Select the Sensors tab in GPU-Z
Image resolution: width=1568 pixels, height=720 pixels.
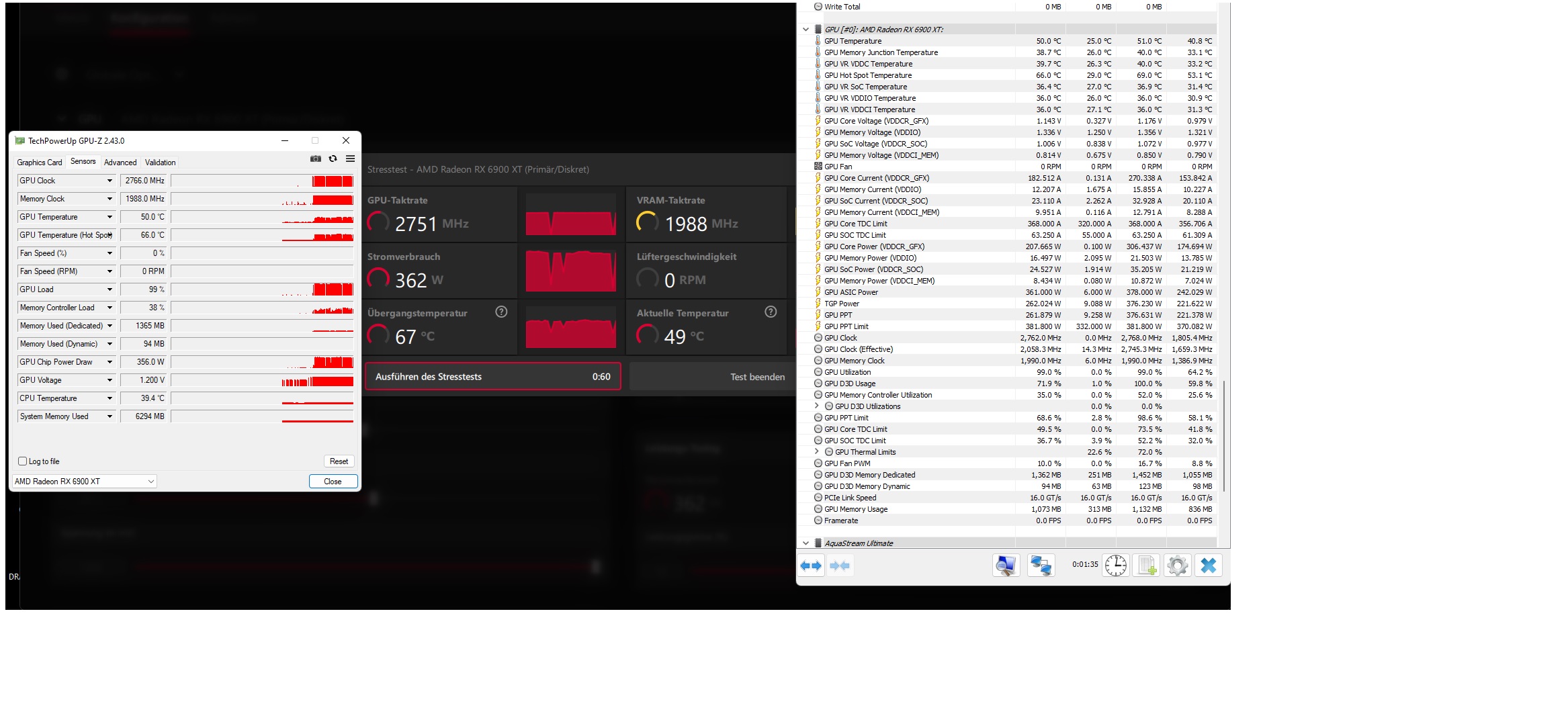point(83,161)
